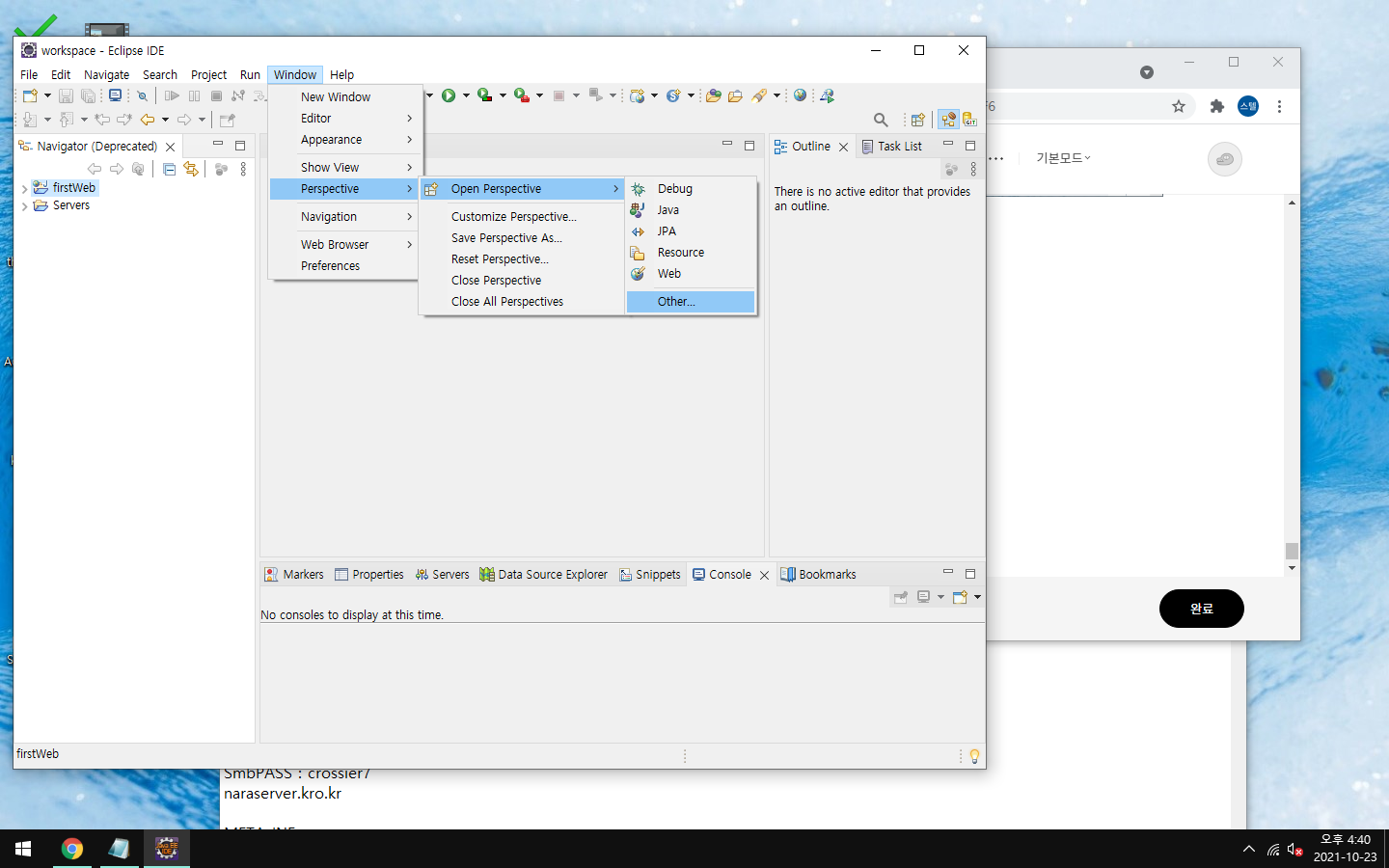Image resolution: width=1389 pixels, height=868 pixels.
Task: Click the Open Perspective toolbar icon
Action: pos(917,120)
